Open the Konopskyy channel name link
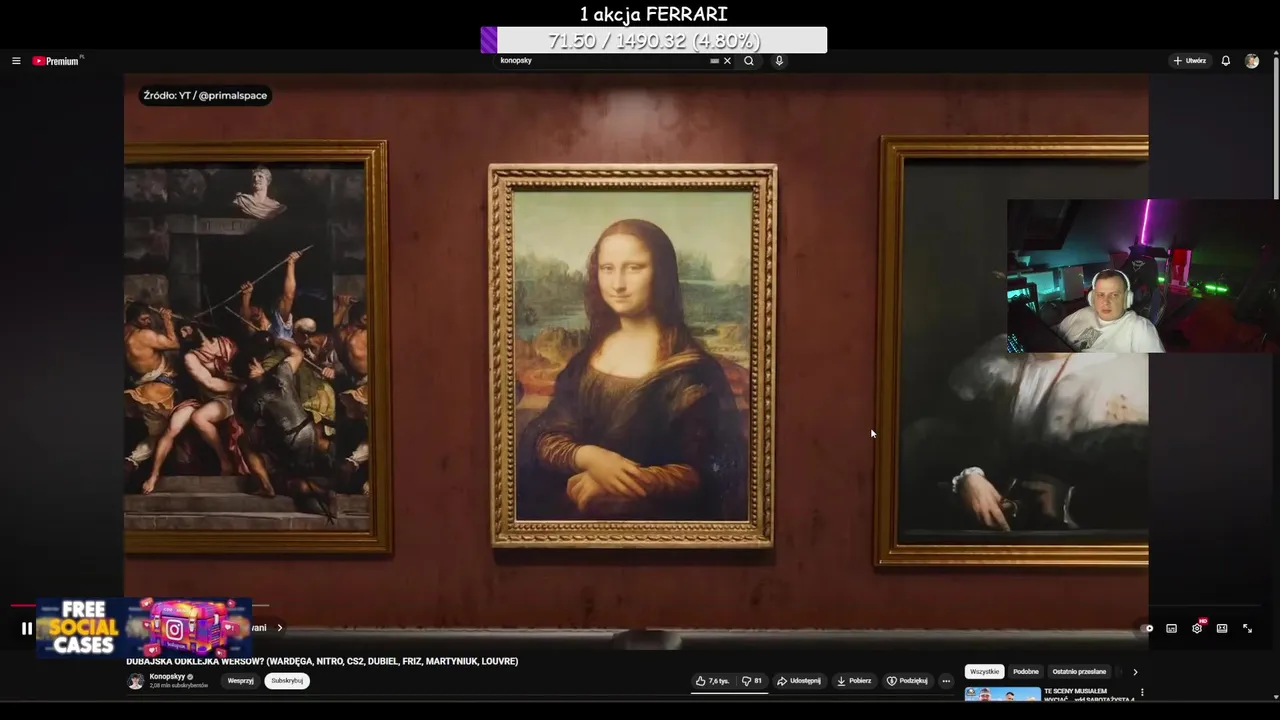 167,677
